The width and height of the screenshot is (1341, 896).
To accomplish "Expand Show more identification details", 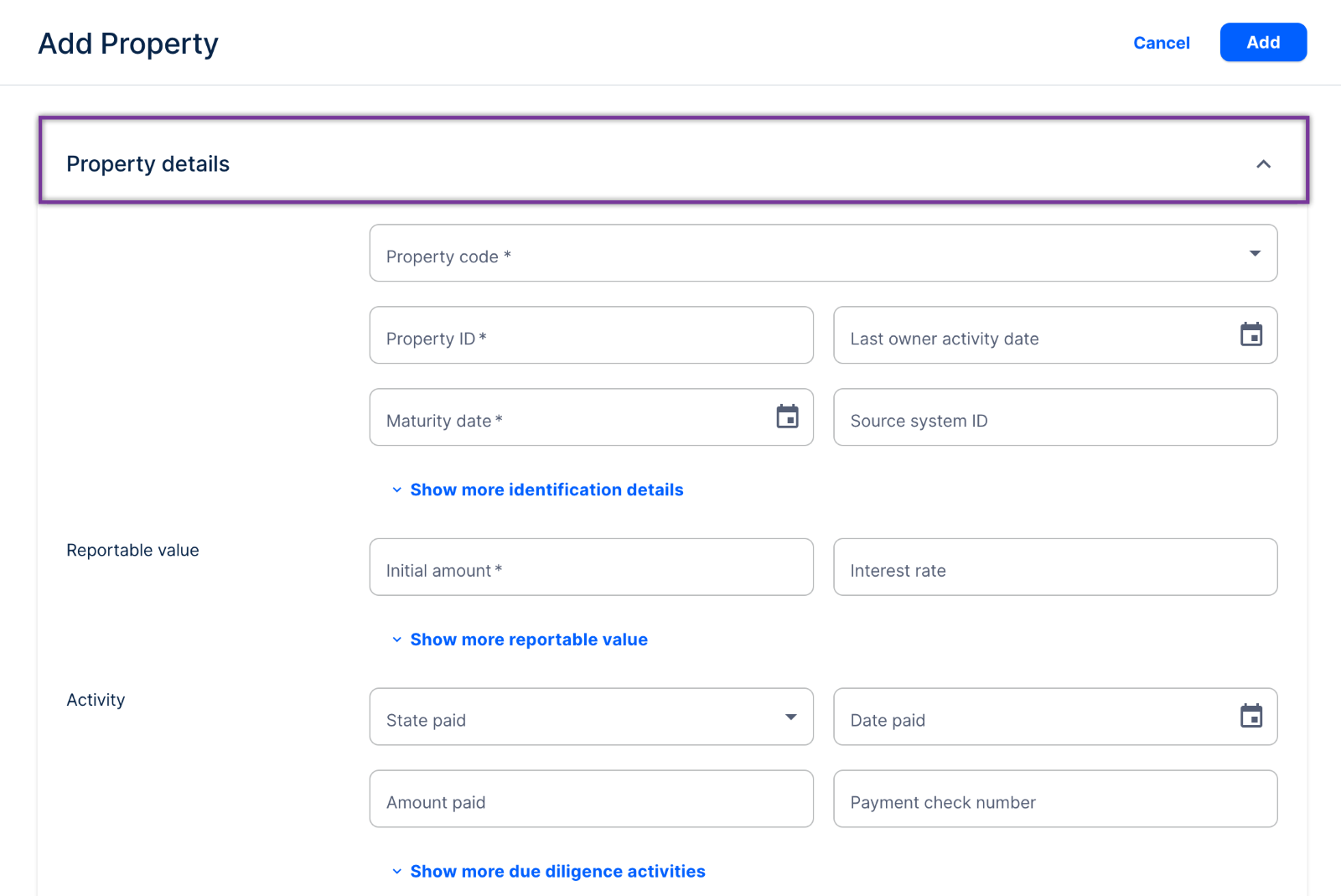I will [546, 489].
